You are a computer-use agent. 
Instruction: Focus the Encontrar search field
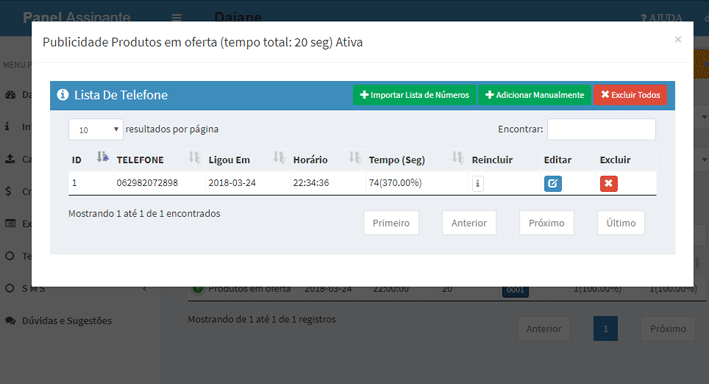[601, 129]
